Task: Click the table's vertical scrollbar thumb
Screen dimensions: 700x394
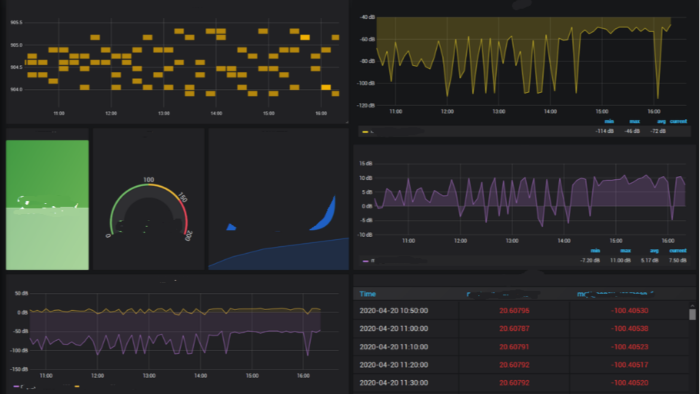Action: 692,314
